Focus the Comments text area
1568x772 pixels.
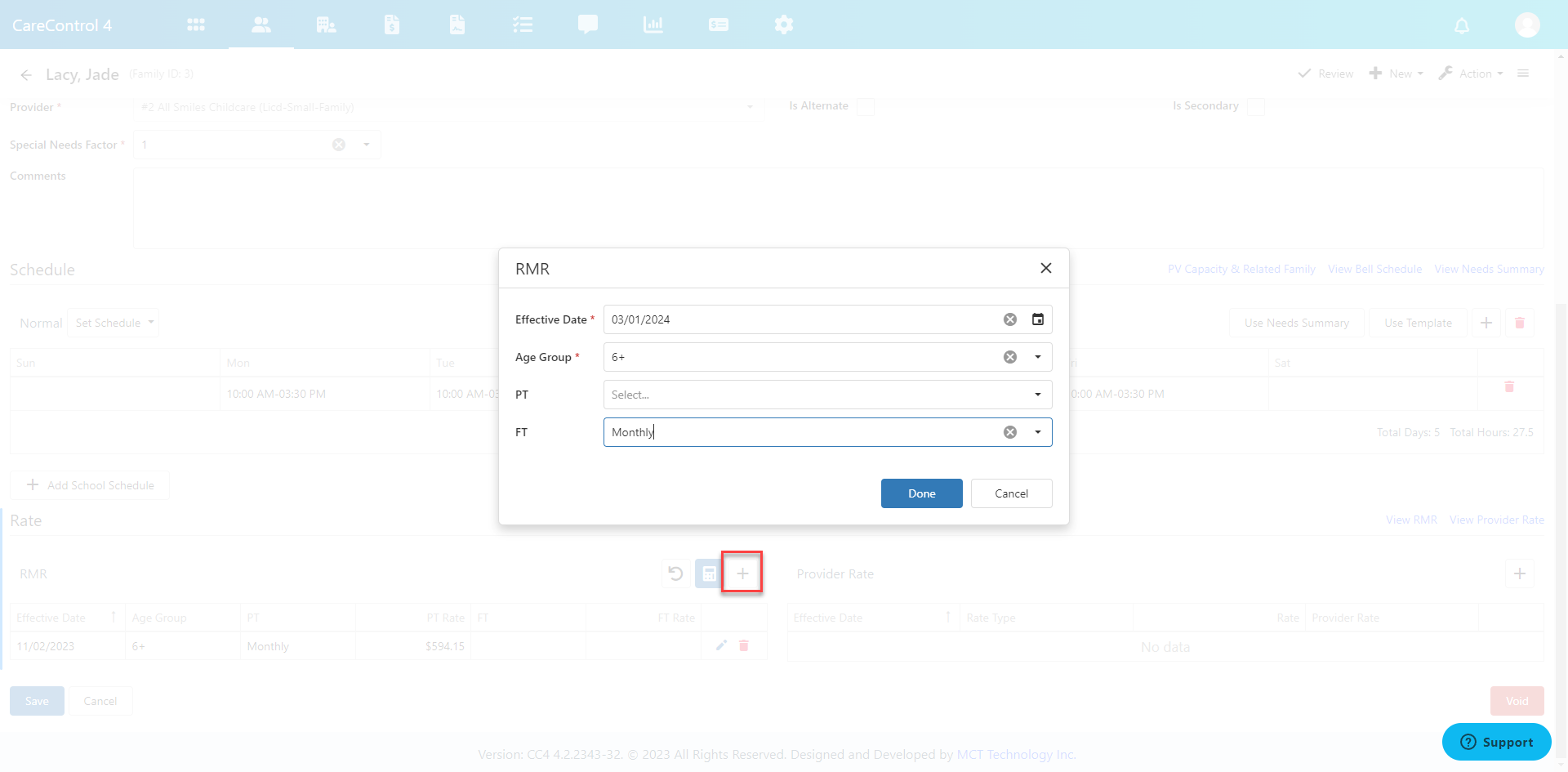pos(839,208)
